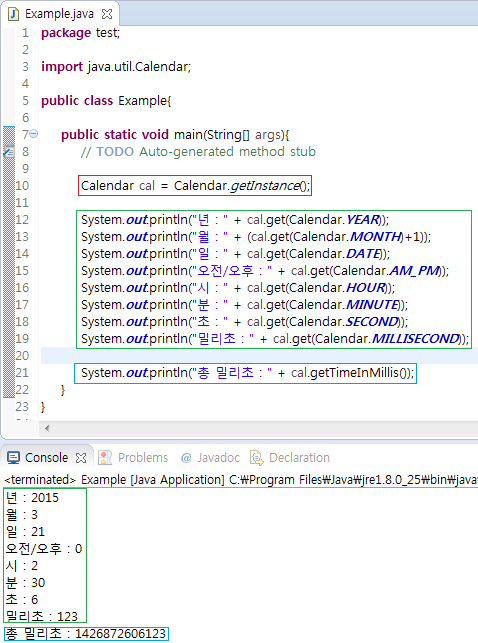Open the Console tab

(46, 458)
